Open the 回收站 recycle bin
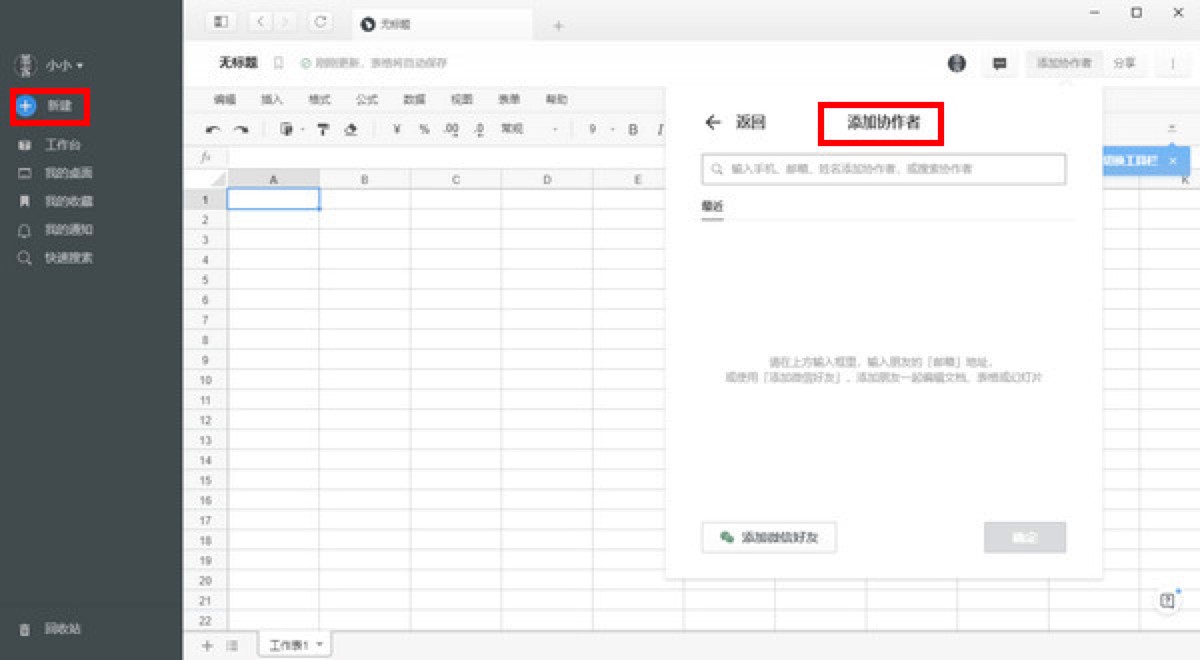Screen dimensions: 1200x660 click(49, 629)
